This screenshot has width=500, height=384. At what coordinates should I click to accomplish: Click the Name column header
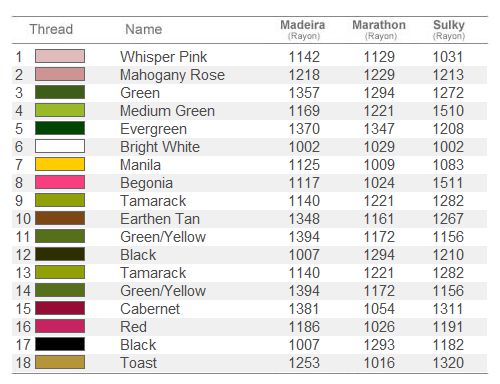(144, 29)
